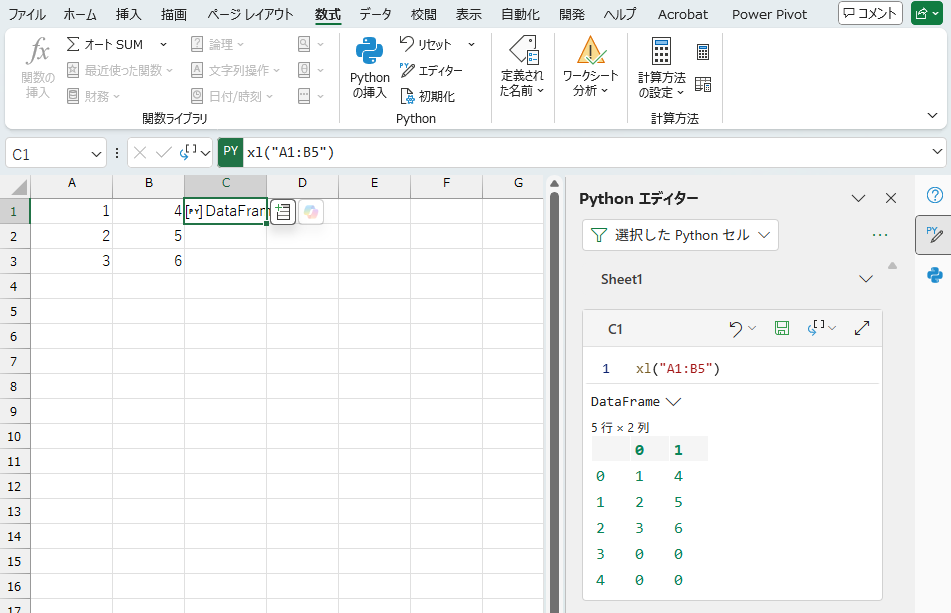
Task: Click the 初期化 icon in the Python group
Action: pyautogui.click(x=408, y=95)
